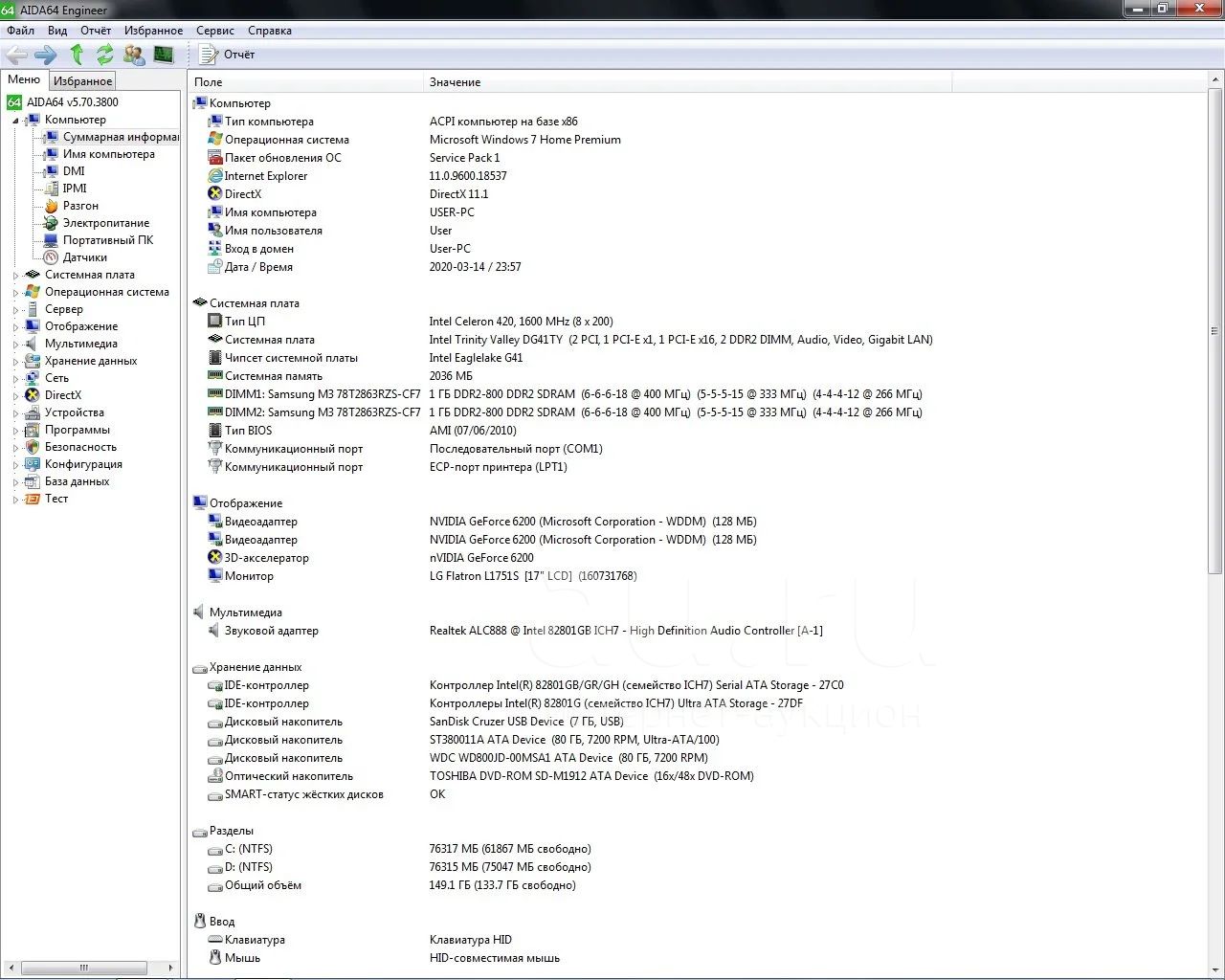The height and width of the screenshot is (980, 1225).
Task: Select the Разгон tree item
Action: click(x=80, y=206)
